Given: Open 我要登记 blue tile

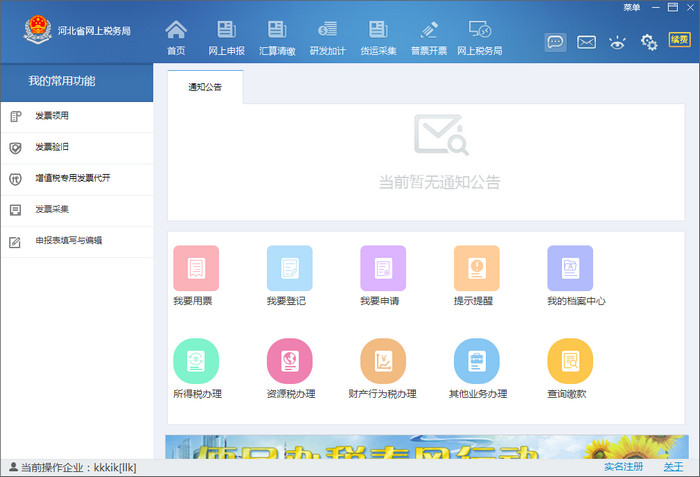Looking at the screenshot, I should coord(290,268).
